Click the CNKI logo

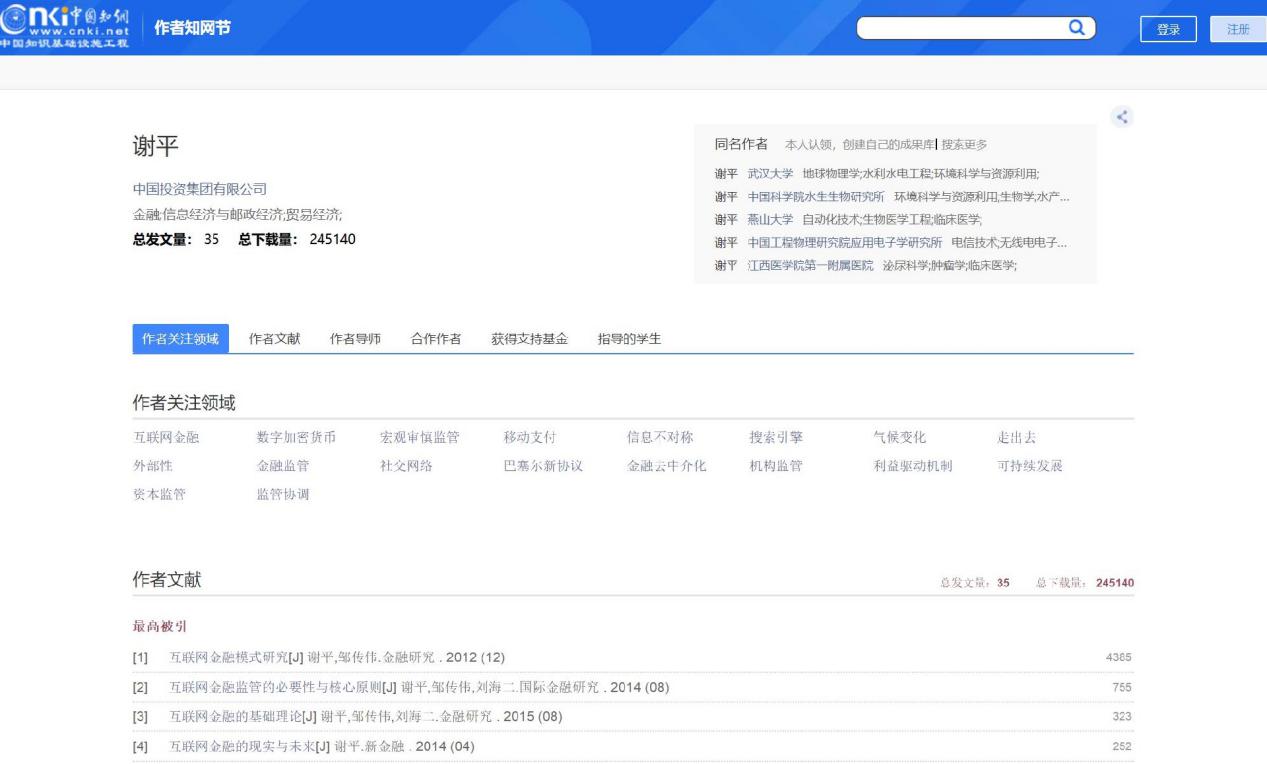click(65, 27)
